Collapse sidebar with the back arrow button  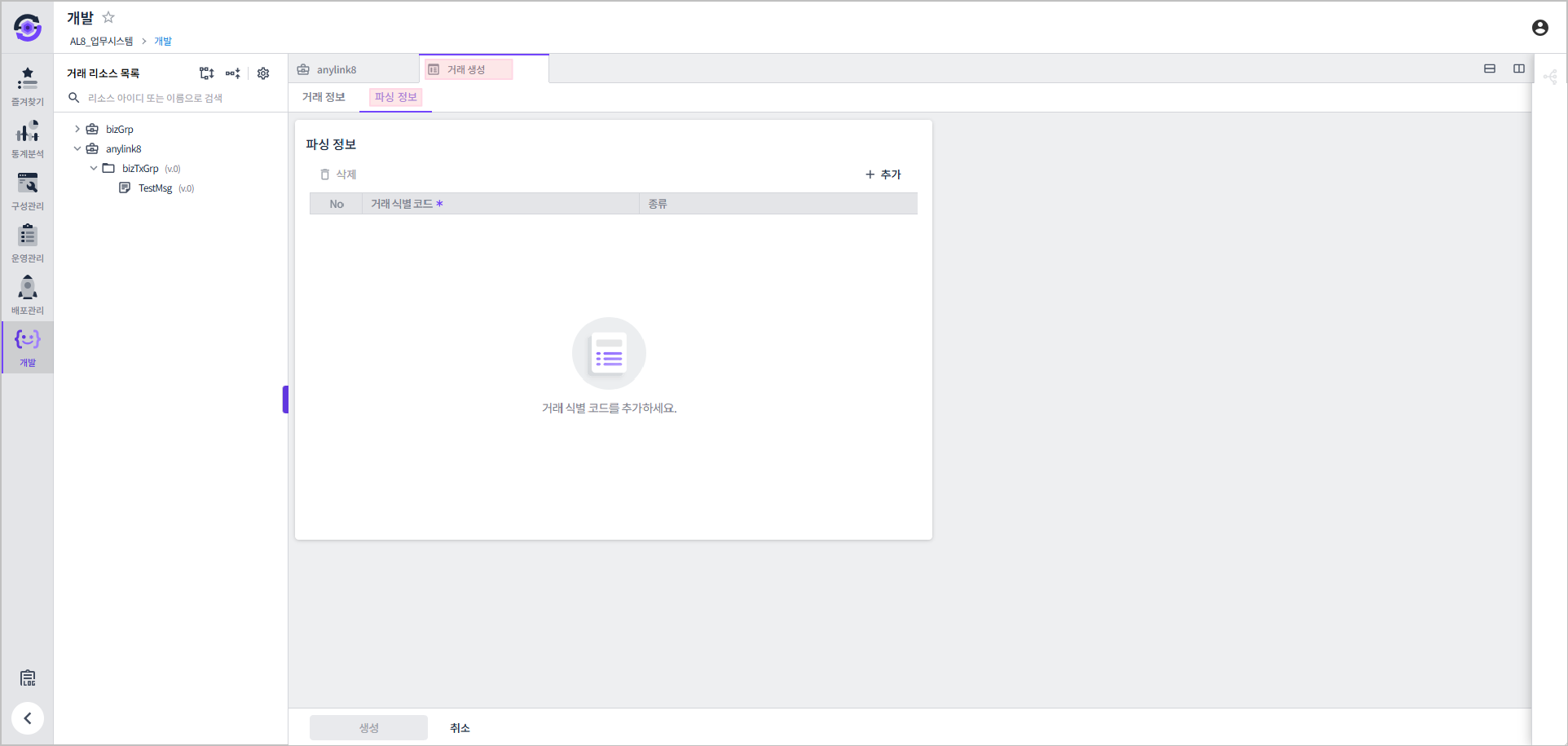tap(28, 718)
